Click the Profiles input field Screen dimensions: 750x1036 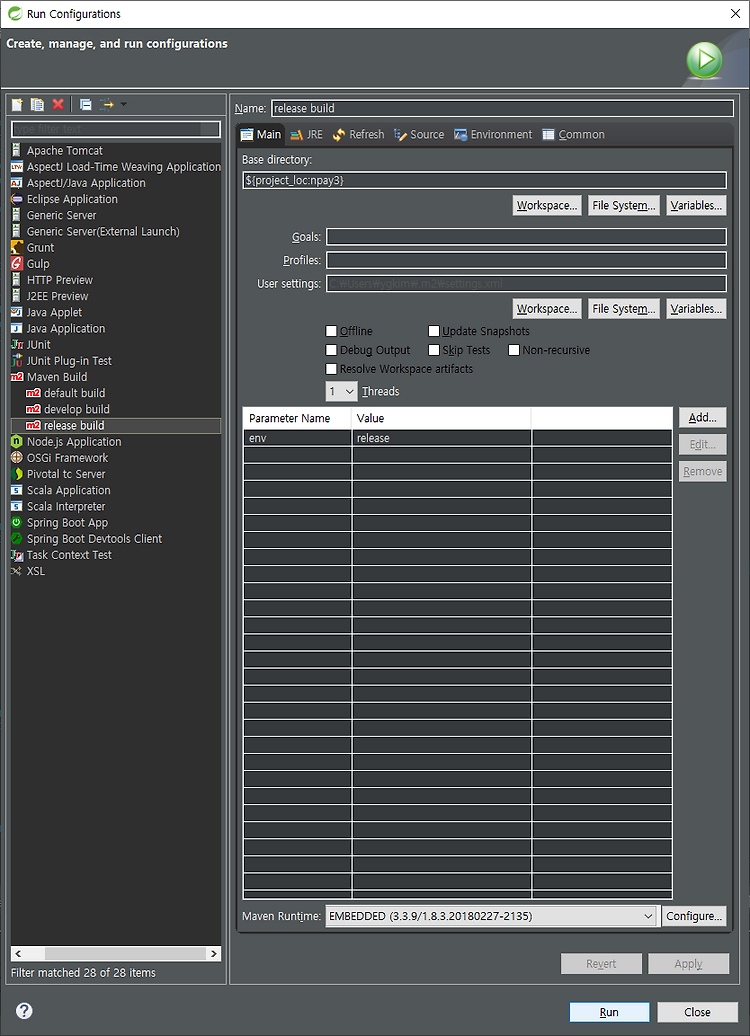[x=527, y=260]
